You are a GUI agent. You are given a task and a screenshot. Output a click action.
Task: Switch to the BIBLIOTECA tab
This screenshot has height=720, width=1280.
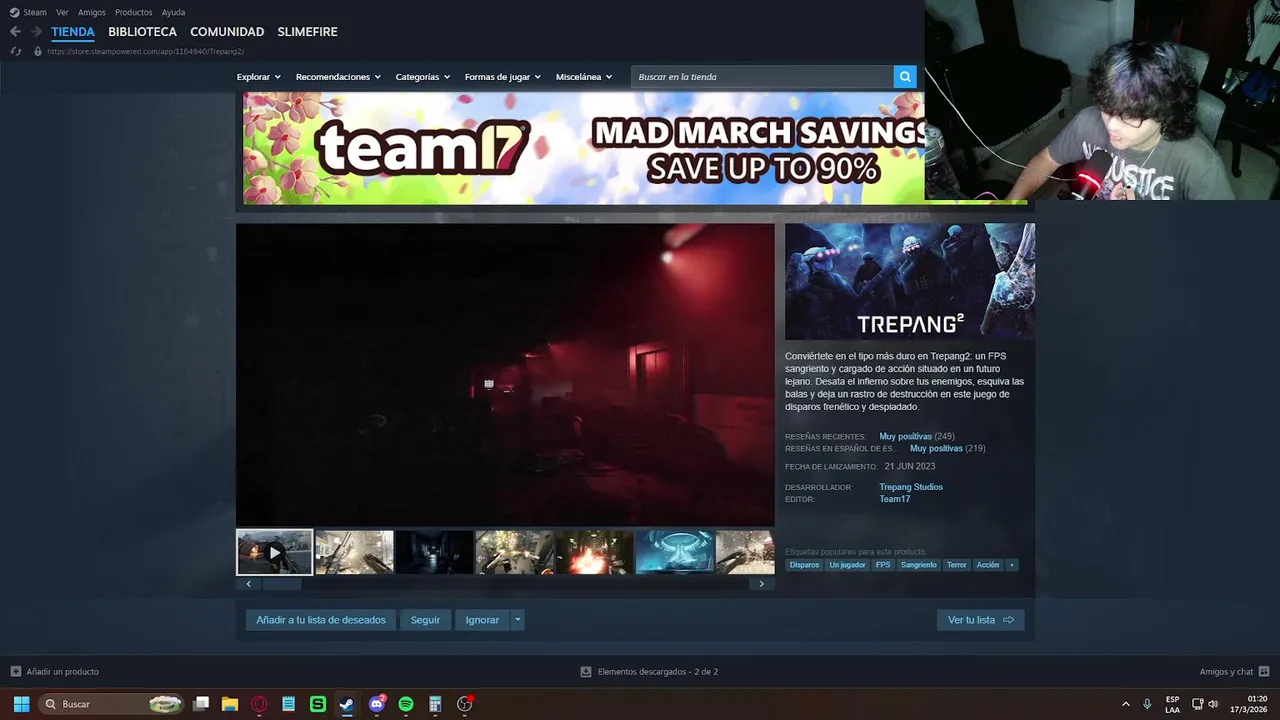coord(142,32)
